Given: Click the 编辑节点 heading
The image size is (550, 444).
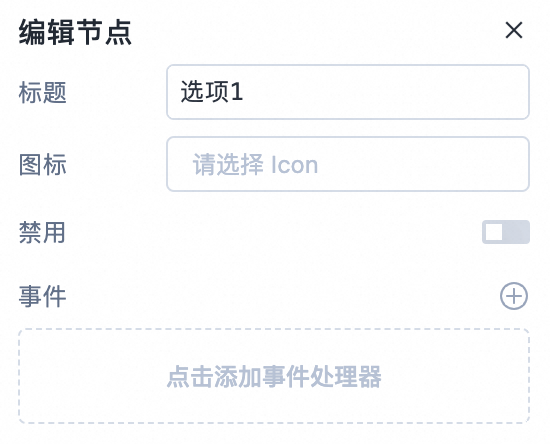Looking at the screenshot, I should click(75, 32).
